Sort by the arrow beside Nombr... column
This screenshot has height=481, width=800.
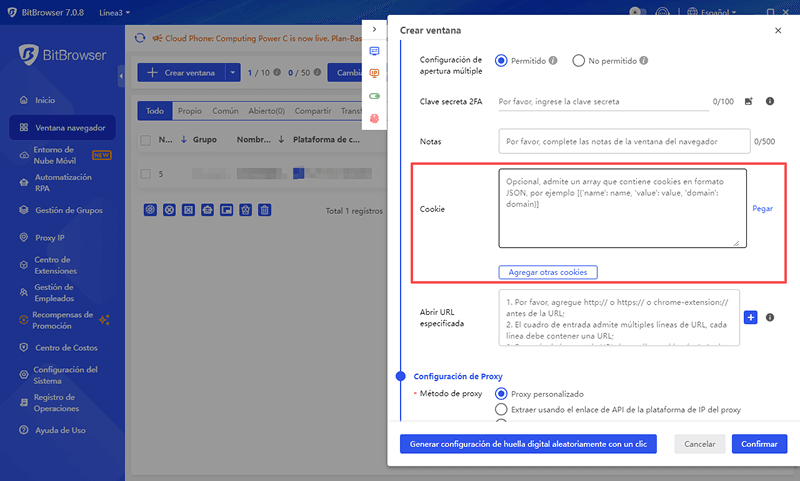(281, 139)
